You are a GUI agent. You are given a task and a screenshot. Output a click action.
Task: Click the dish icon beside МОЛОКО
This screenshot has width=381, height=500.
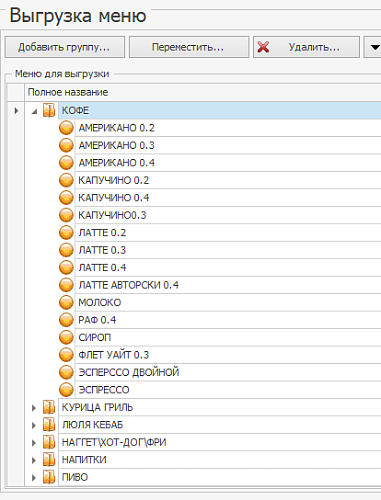tap(66, 302)
